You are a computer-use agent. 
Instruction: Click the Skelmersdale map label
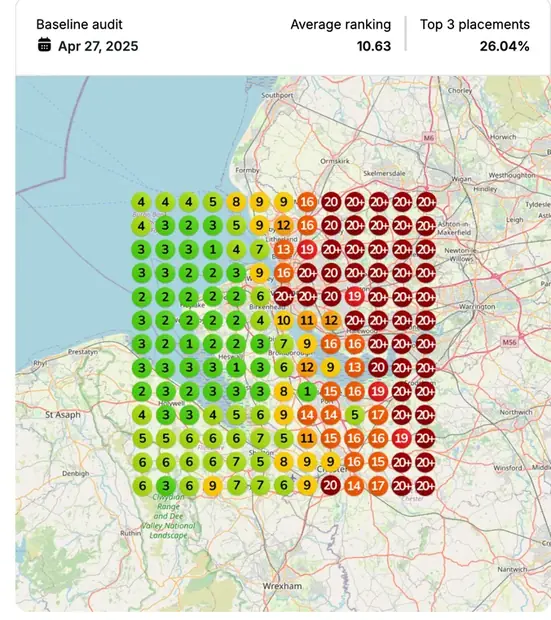(x=384, y=173)
